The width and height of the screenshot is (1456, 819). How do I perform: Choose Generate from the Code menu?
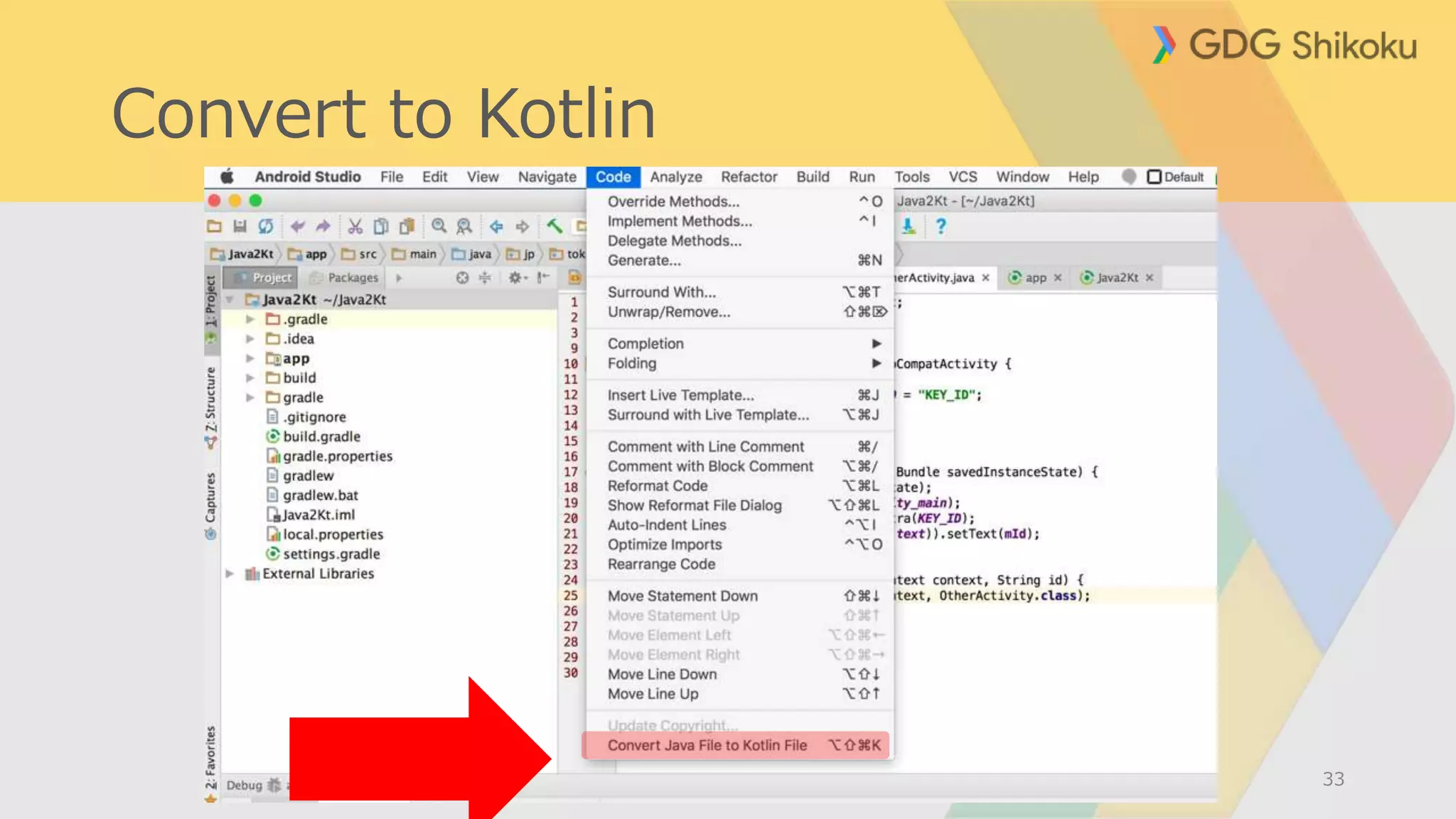point(740,261)
